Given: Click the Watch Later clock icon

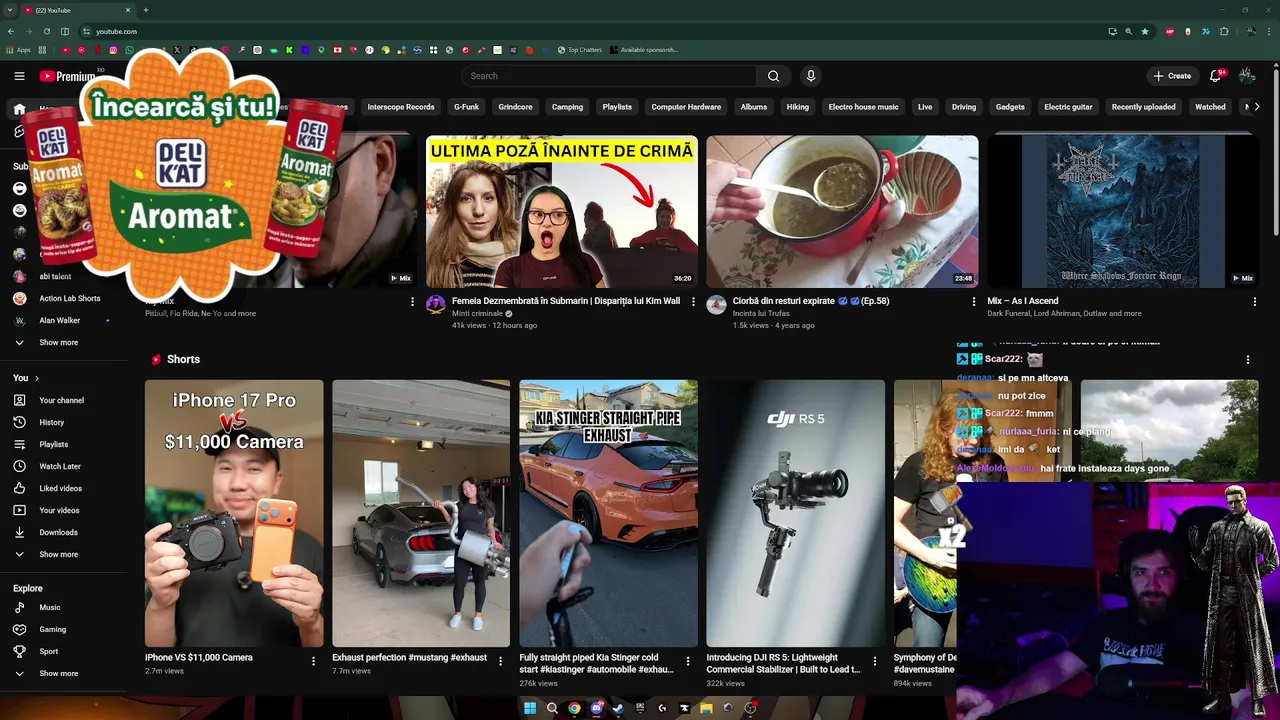Looking at the screenshot, I should coord(19,466).
